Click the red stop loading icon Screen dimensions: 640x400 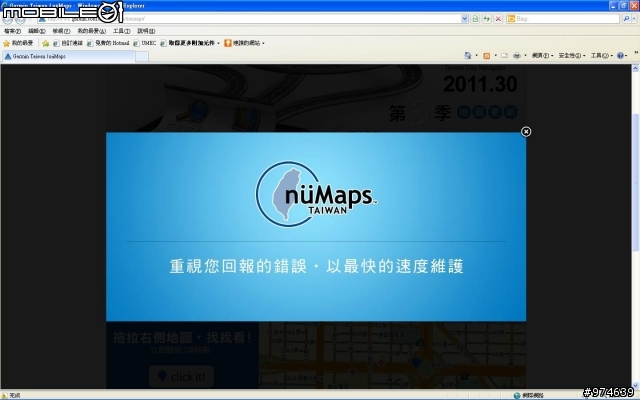498,19
